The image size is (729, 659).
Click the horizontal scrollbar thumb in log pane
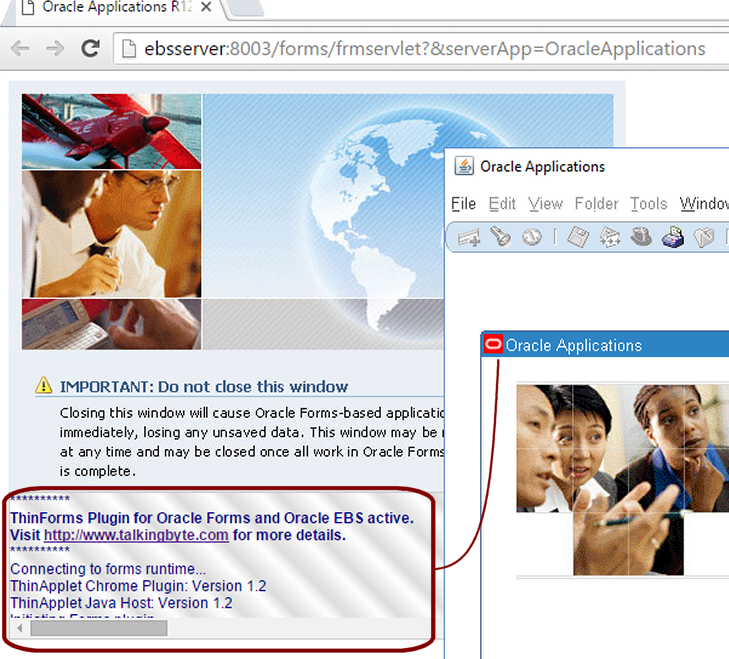coord(99,628)
